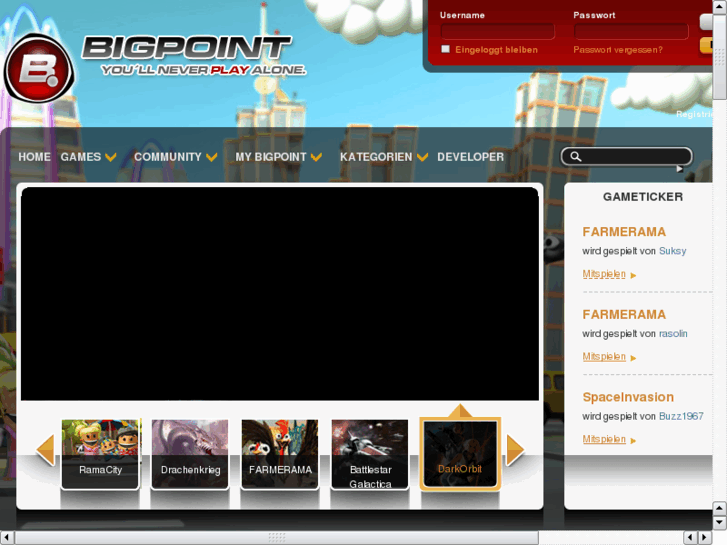Click Mitspielen link under Suksy's FARMERAMA

(604, 274)
